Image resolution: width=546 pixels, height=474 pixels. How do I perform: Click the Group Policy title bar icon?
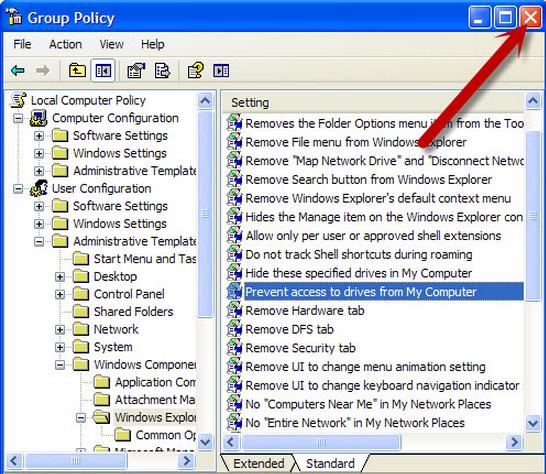(x=14, y=17)
